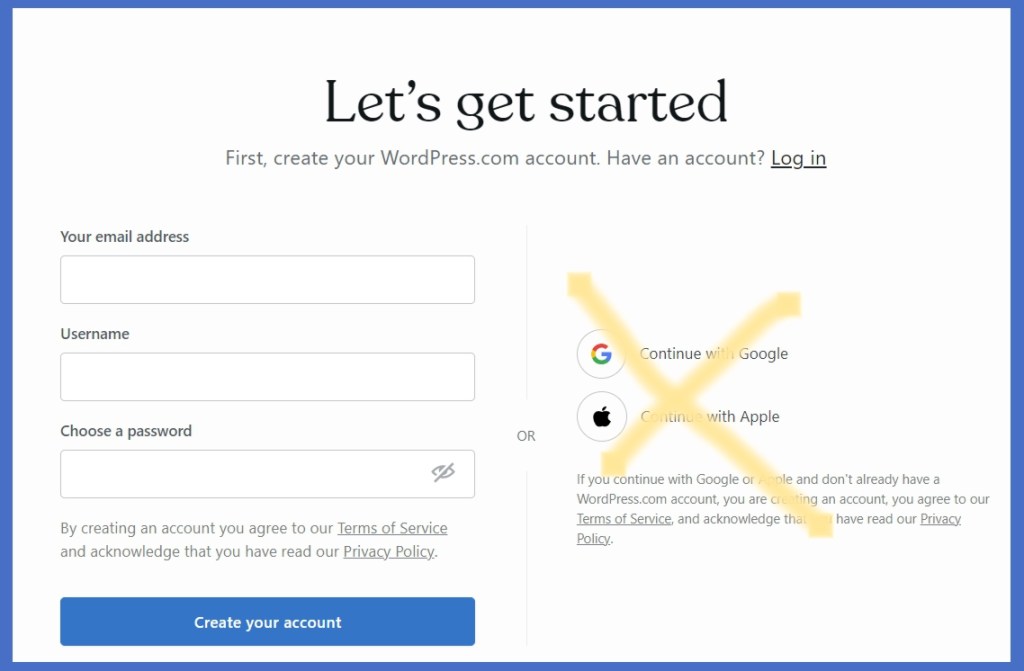The width and height of the screenshot is (1024, 671).
Task: Choose the Continue with Apple text
Action: [x=710, y=417]
